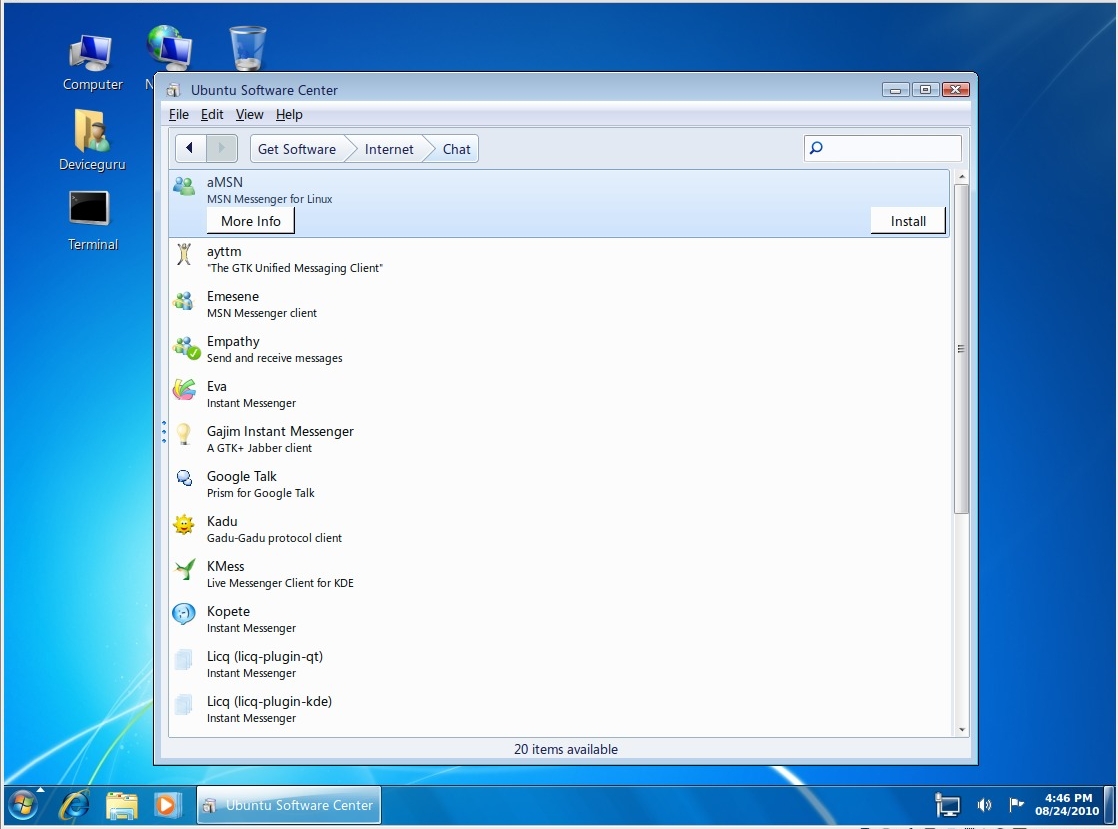Click the scrollbar up arrow
Viewport: 1118px width, 829px height.
(961, 176)
